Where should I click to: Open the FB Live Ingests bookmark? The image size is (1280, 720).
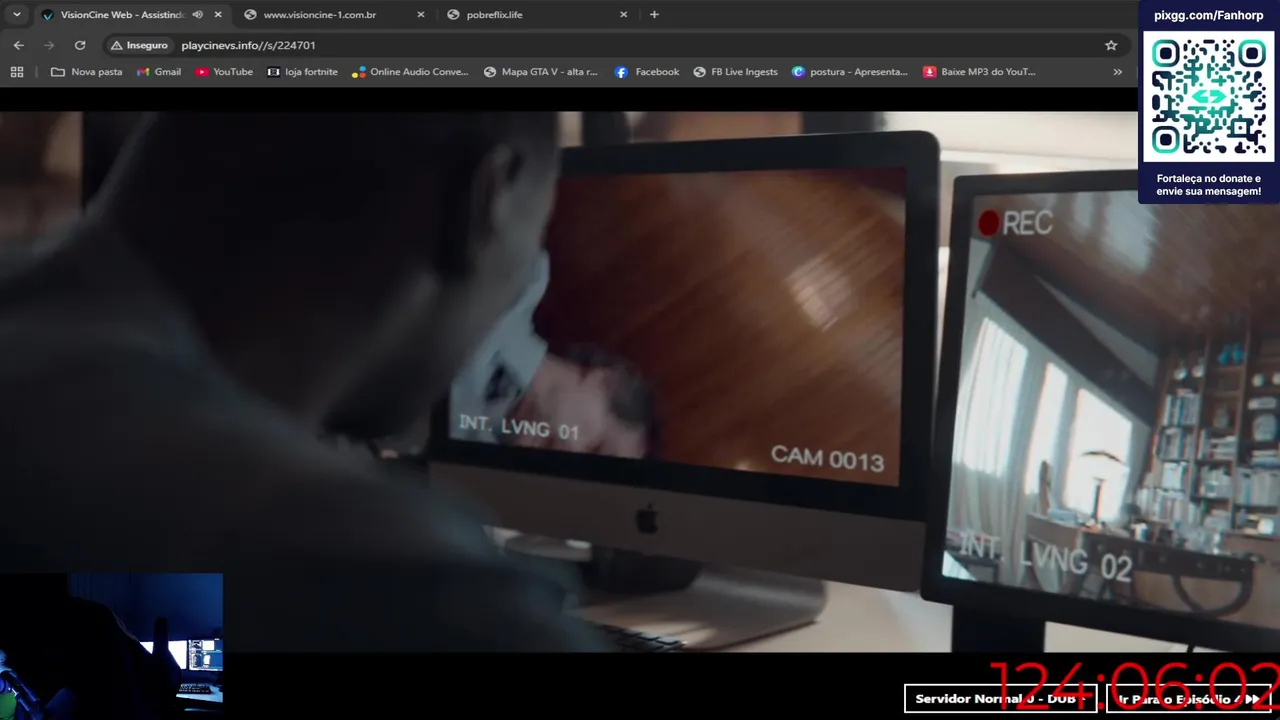point(735,72)
